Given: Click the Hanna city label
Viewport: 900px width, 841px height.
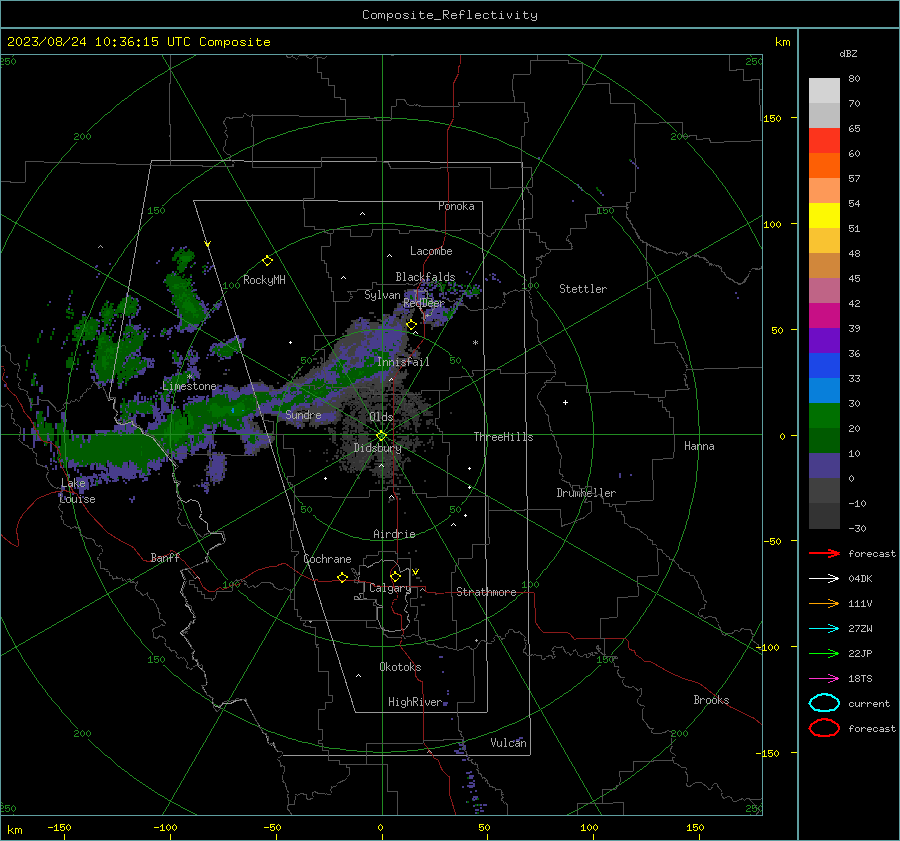Looking at the screenshot, I should coord(699,446).
